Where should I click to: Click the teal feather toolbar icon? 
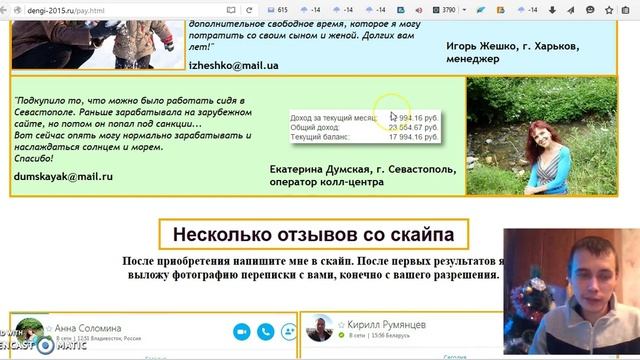click(x=481, y=10)
